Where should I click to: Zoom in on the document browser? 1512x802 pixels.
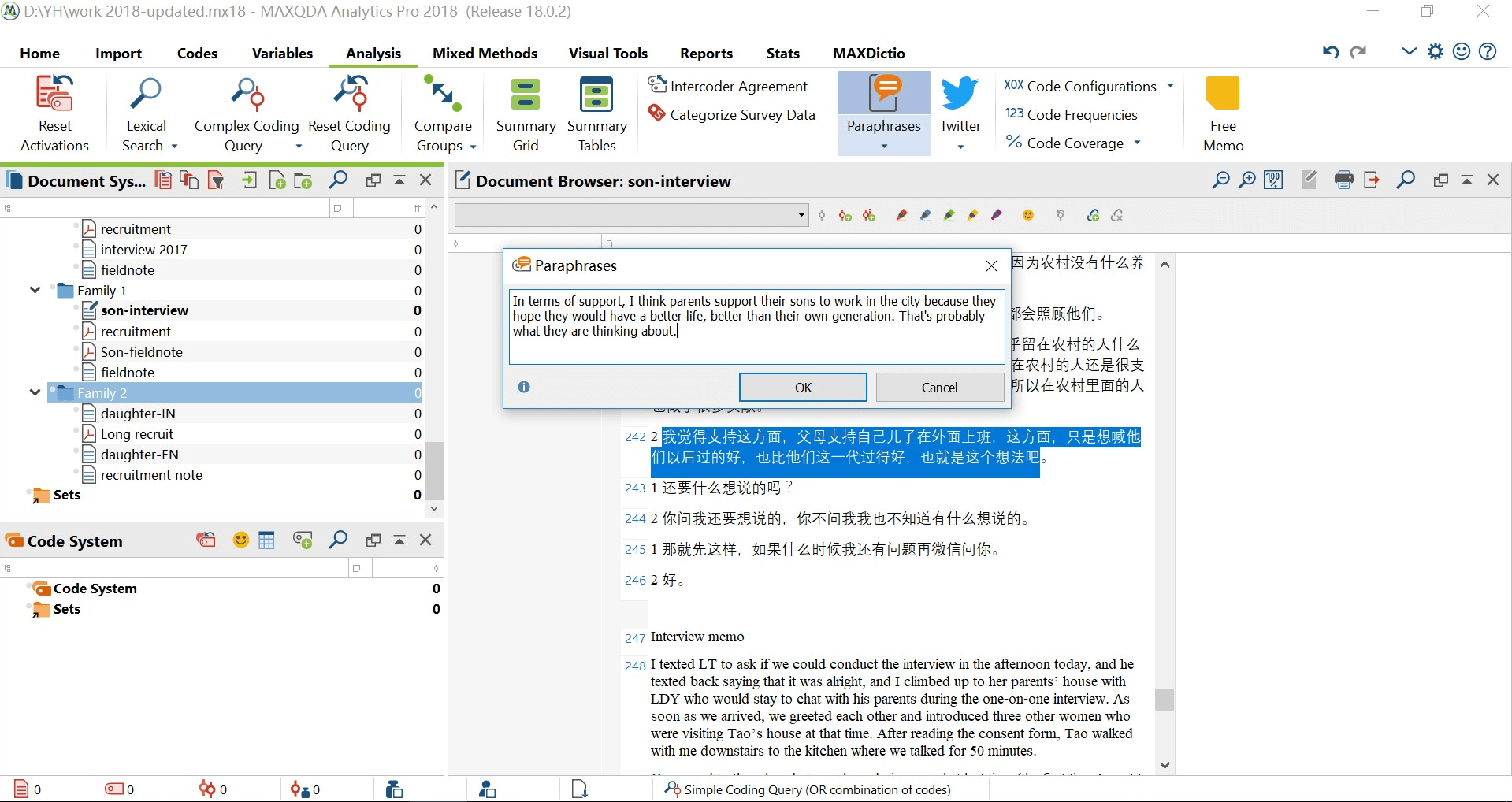(x=1247, y=180)
